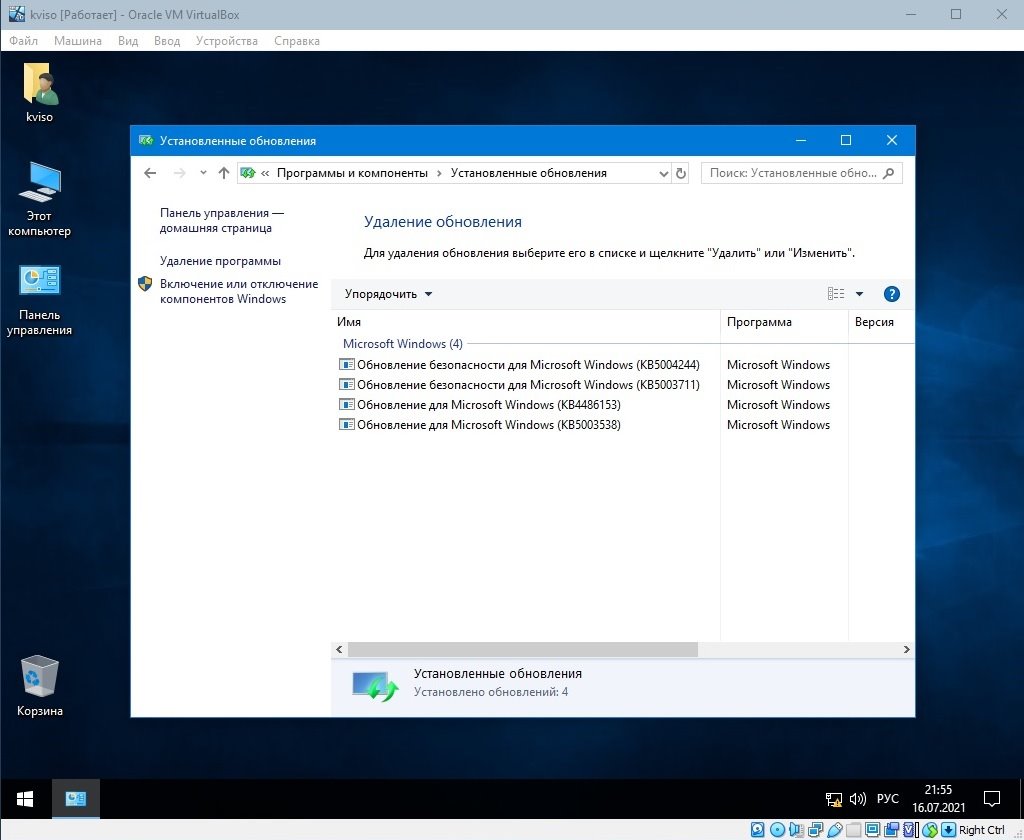1024x840 pixels.
Task: Click the VirtualBox keyboard capture arrow icon
Action: [x=949, y=830]
